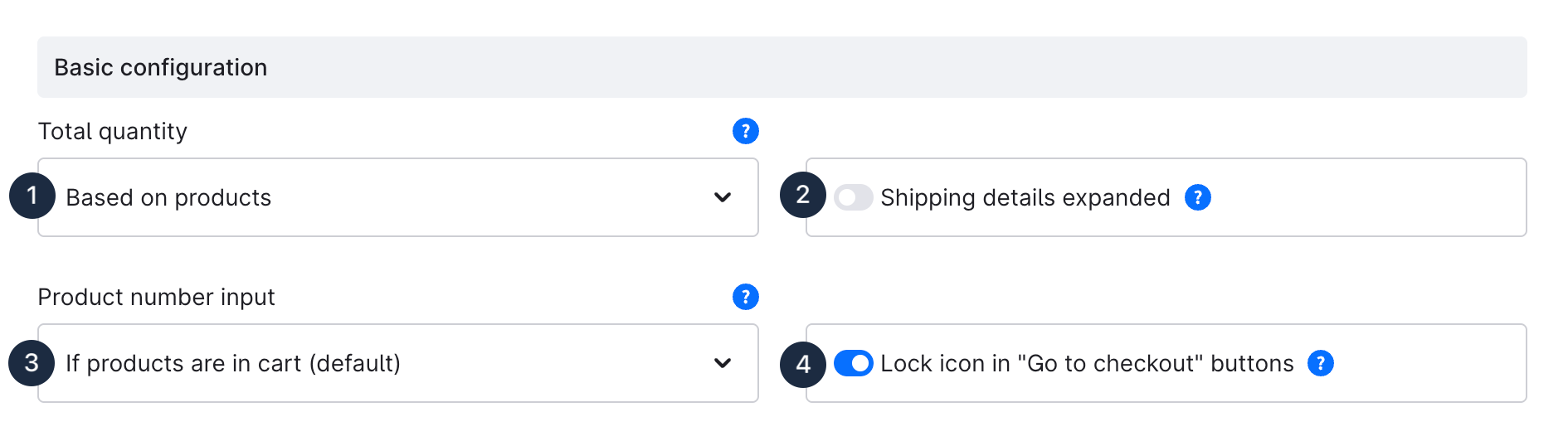The image size is (1568, 446).
Task: Click the "Total quantity" field label
Action: click(113, 131)
